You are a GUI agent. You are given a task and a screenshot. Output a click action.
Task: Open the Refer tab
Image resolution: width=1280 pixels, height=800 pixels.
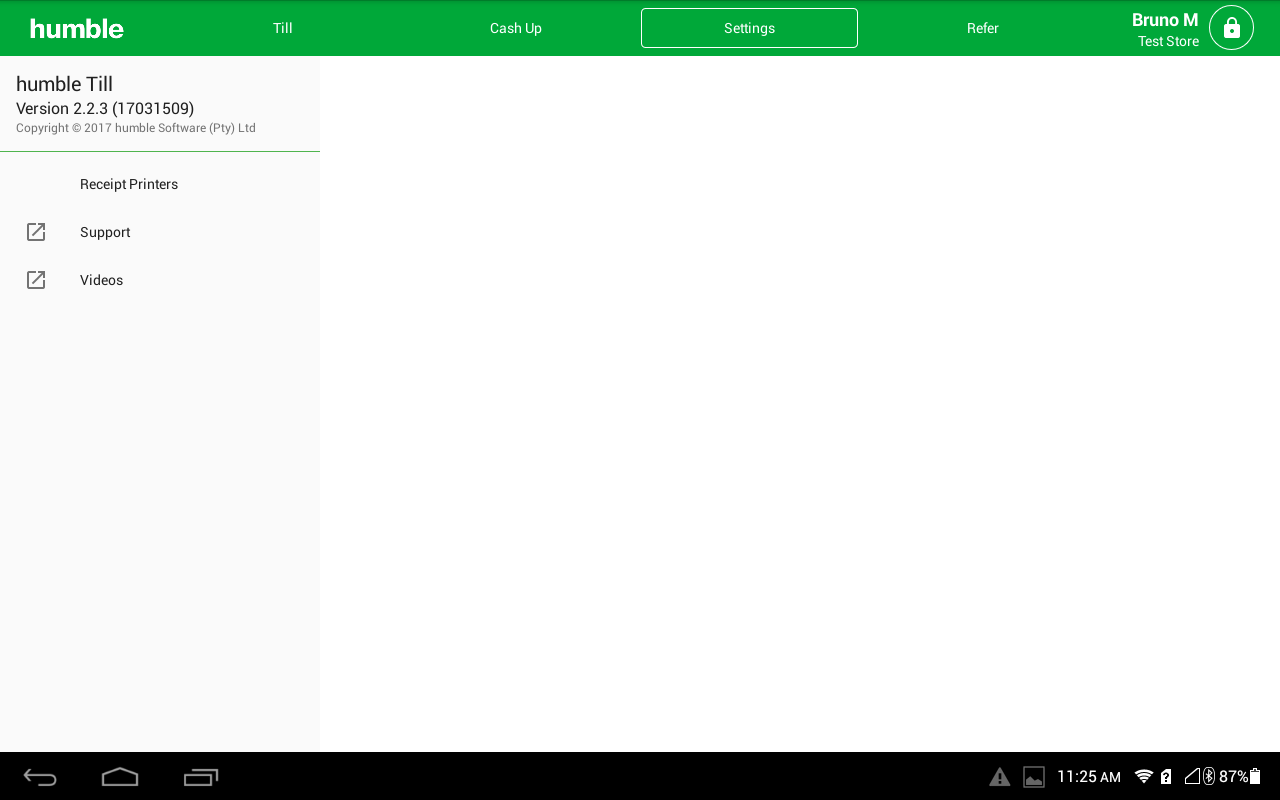click(983, 28)
